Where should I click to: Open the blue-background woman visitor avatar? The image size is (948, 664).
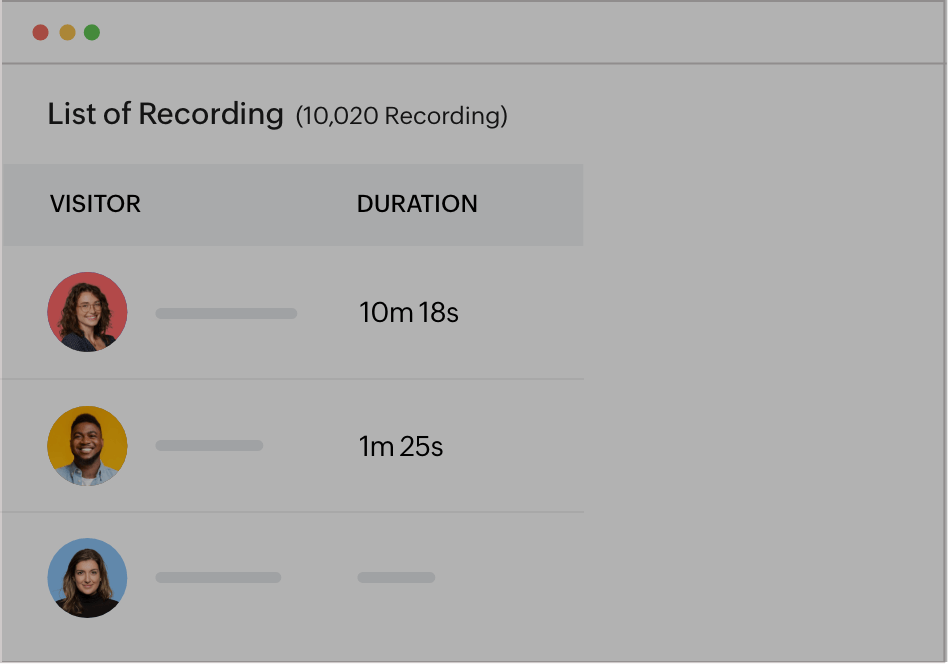coord(87,578)
